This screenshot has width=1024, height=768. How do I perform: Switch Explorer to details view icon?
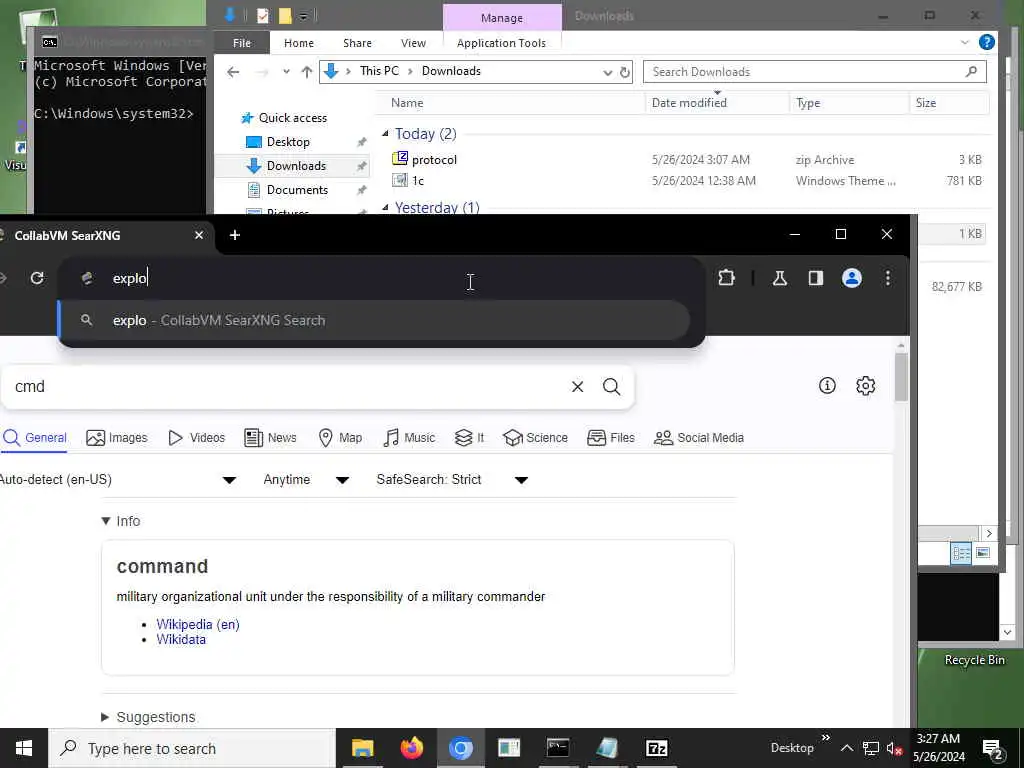pyautogui.click(x=961, y=554)
